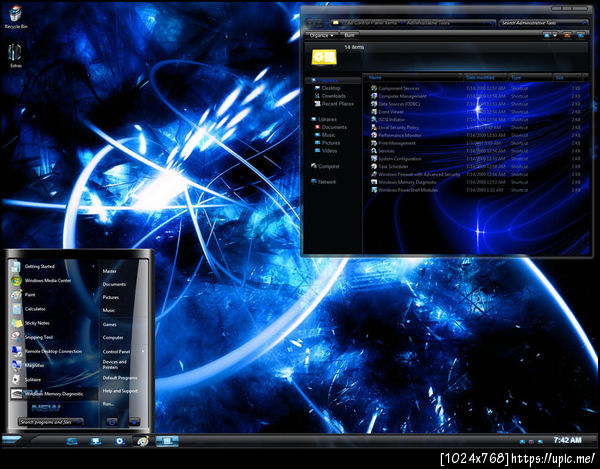Sort by Date modified column header
The width and height of the screenshot is (600, 469).
click(x=486, y=78)
